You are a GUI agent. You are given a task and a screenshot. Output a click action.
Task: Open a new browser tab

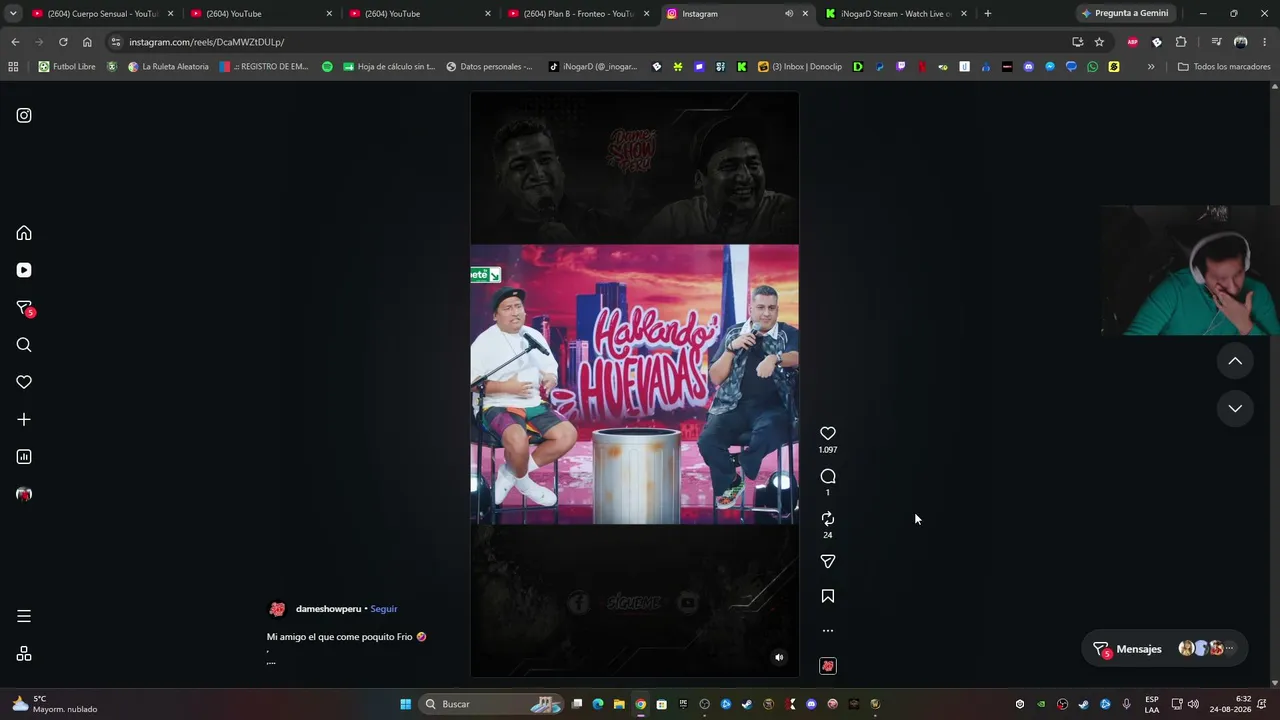coord(988,14)
